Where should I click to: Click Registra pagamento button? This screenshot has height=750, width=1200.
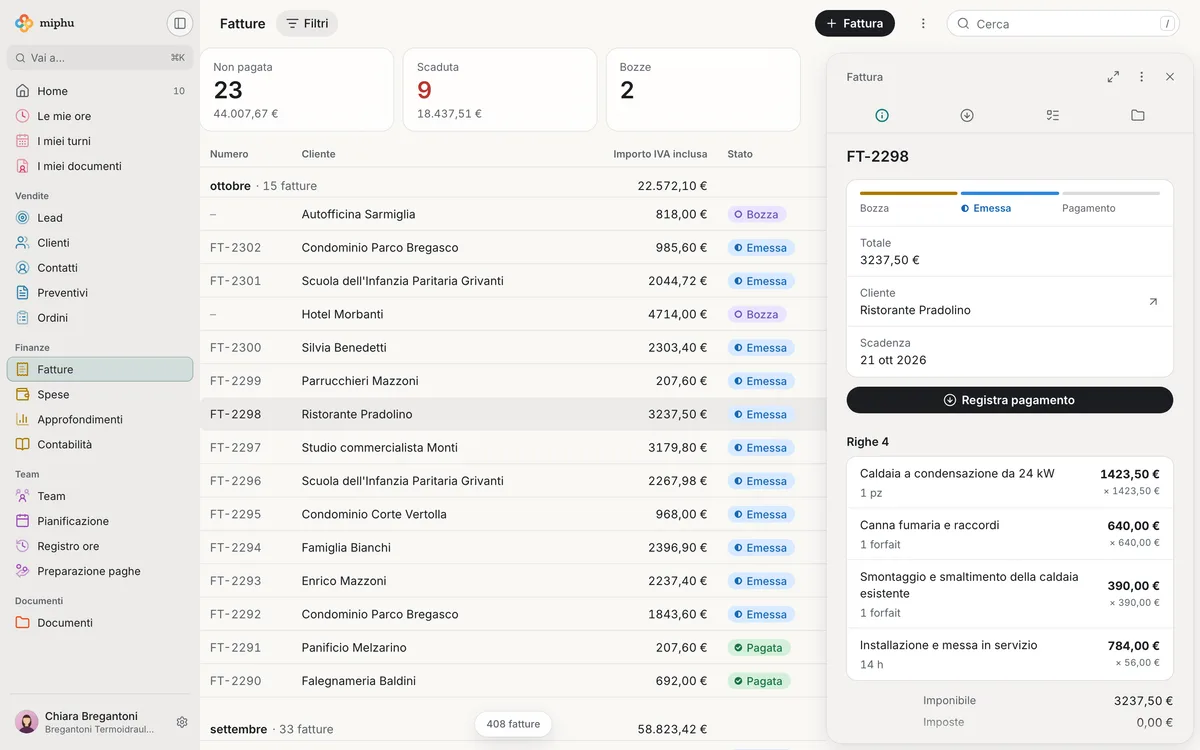tap(1010, 400)
